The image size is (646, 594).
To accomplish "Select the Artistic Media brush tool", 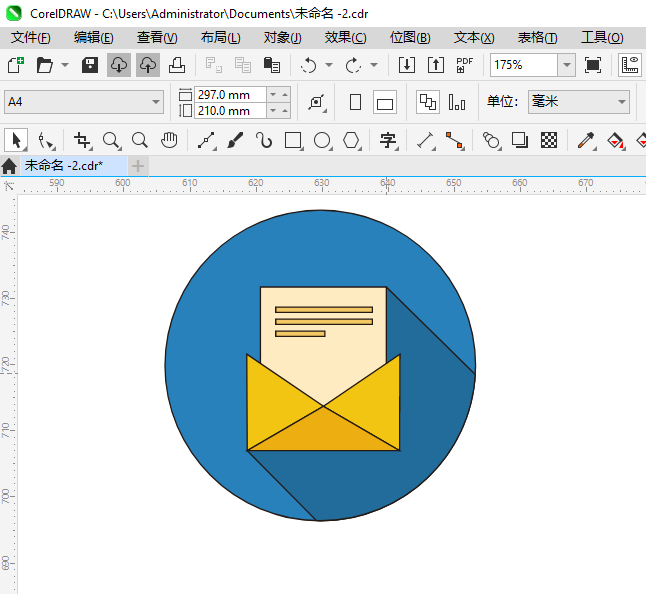I will [x=235, y=140].
